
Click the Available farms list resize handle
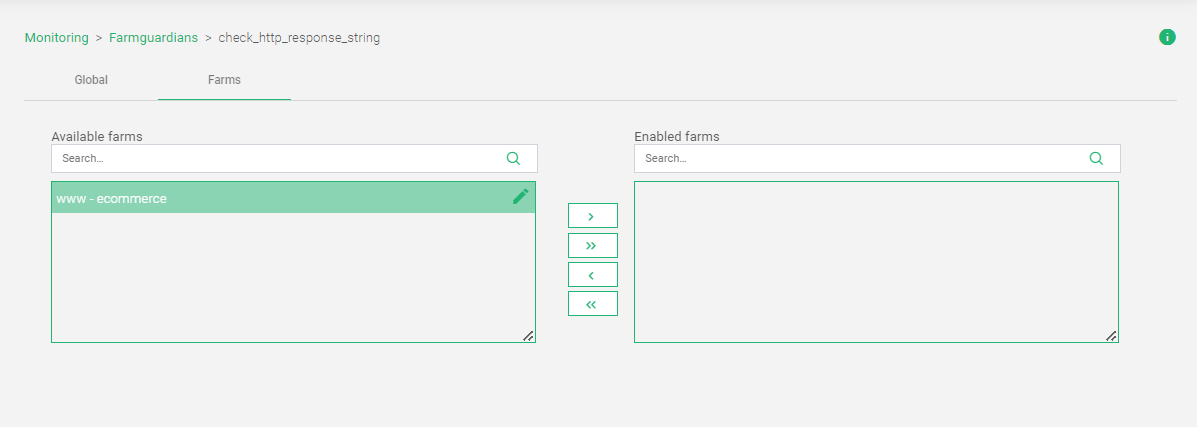click(528, 335)
